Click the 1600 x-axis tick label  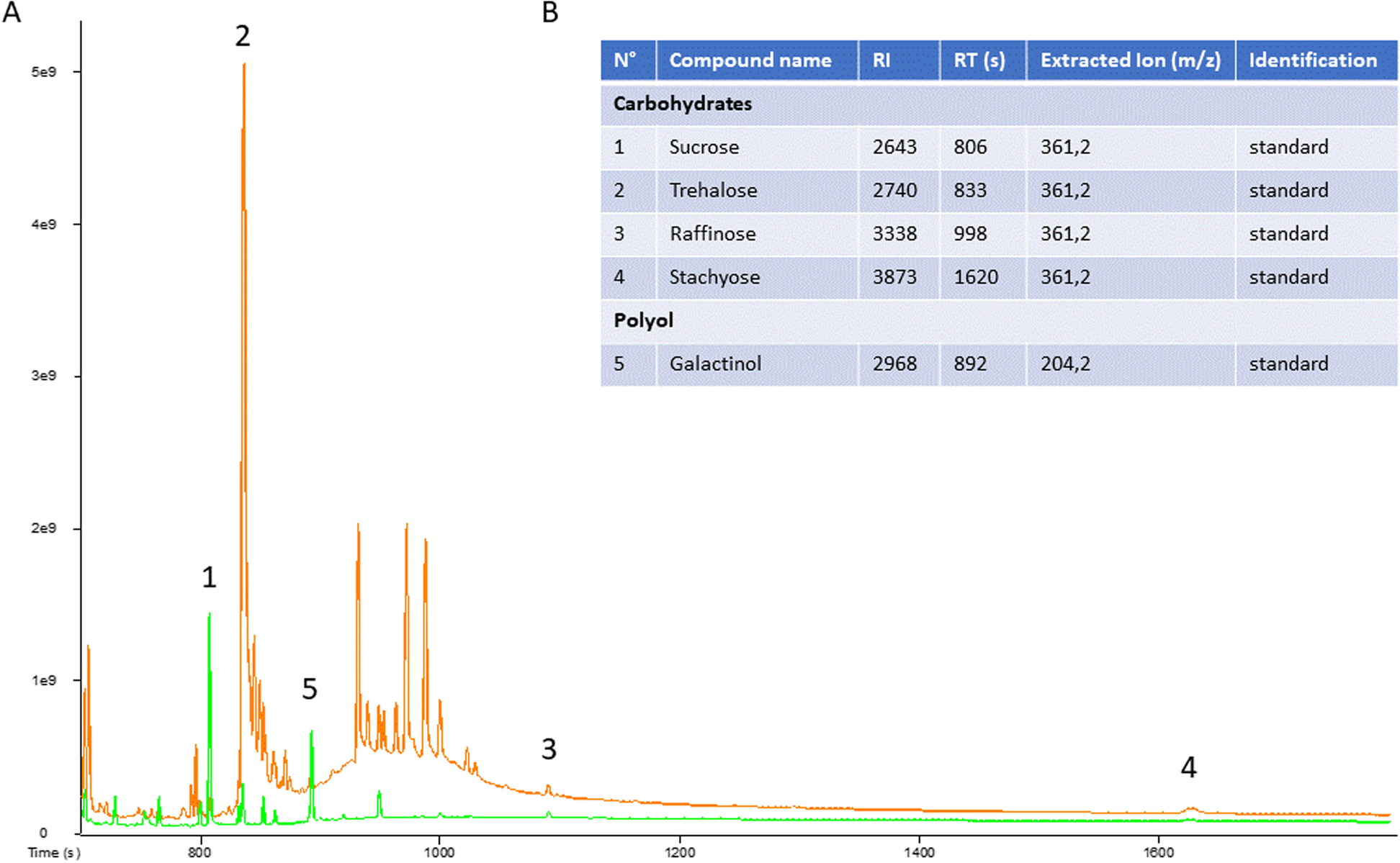click(x=1159, y=853)
